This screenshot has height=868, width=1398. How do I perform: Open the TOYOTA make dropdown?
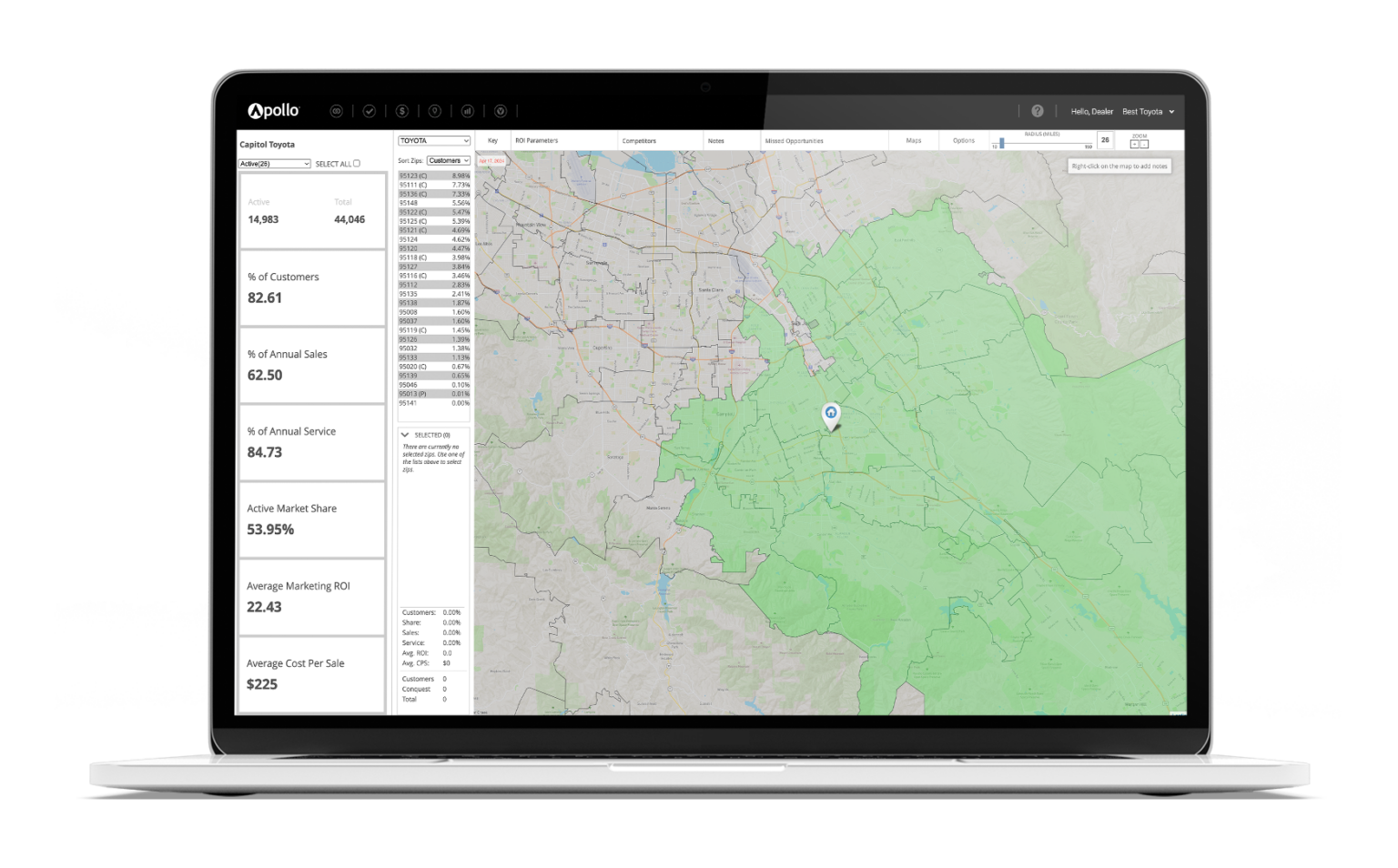pos(434,141)
